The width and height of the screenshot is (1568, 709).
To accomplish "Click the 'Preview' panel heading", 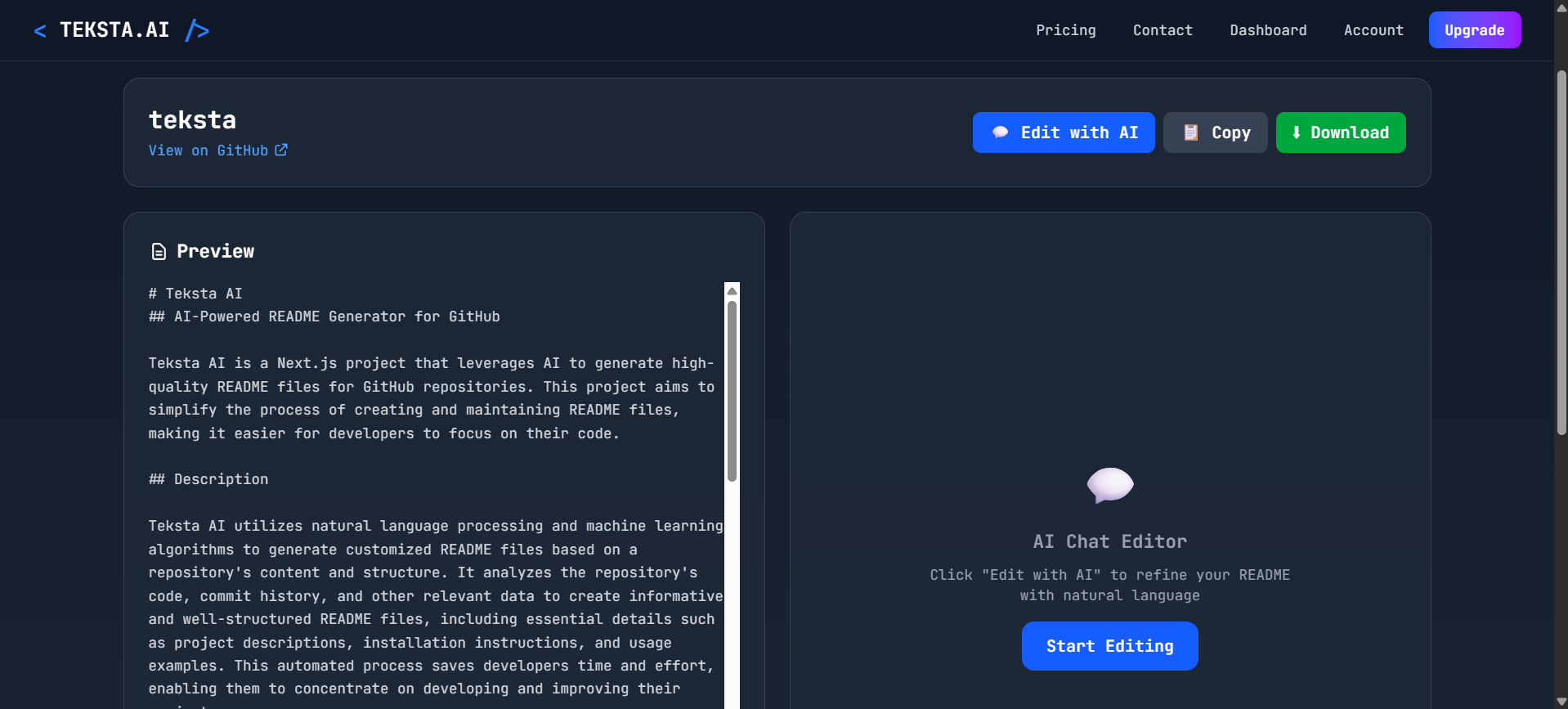I will click(215, 251).
